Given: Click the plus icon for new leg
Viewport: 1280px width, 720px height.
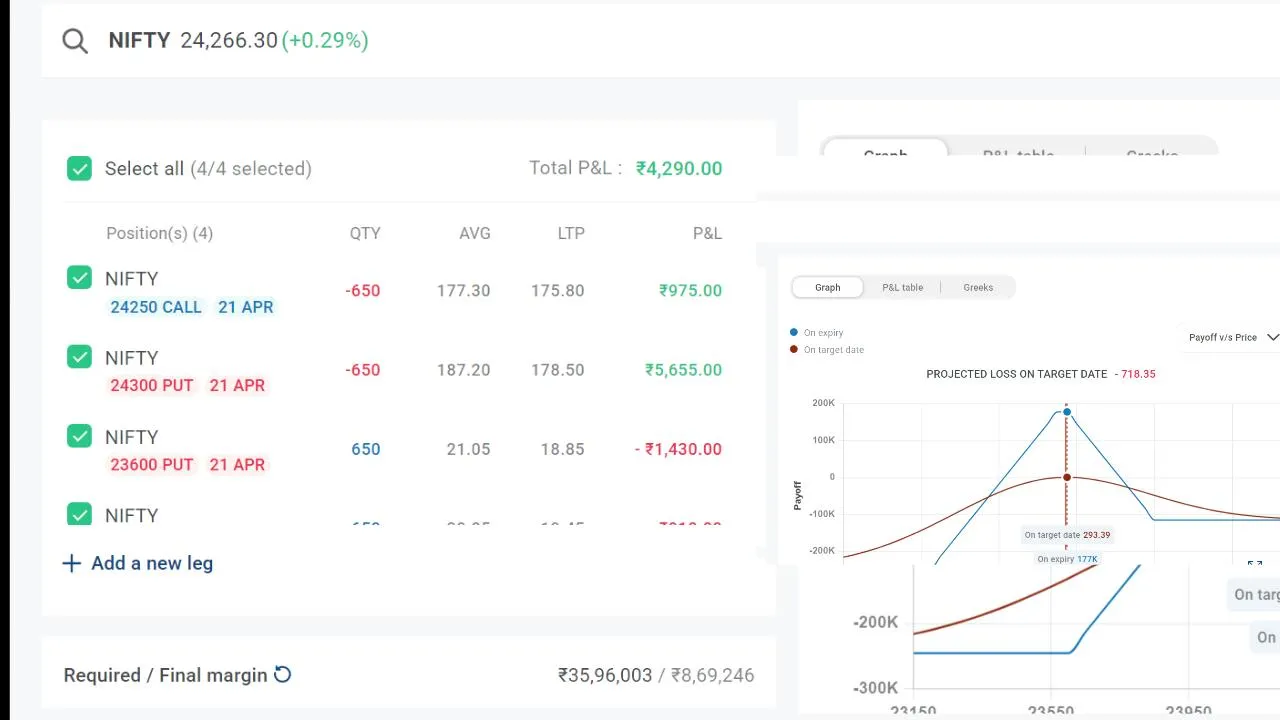Looking at the screenshot, I should [x=72, y=563].
